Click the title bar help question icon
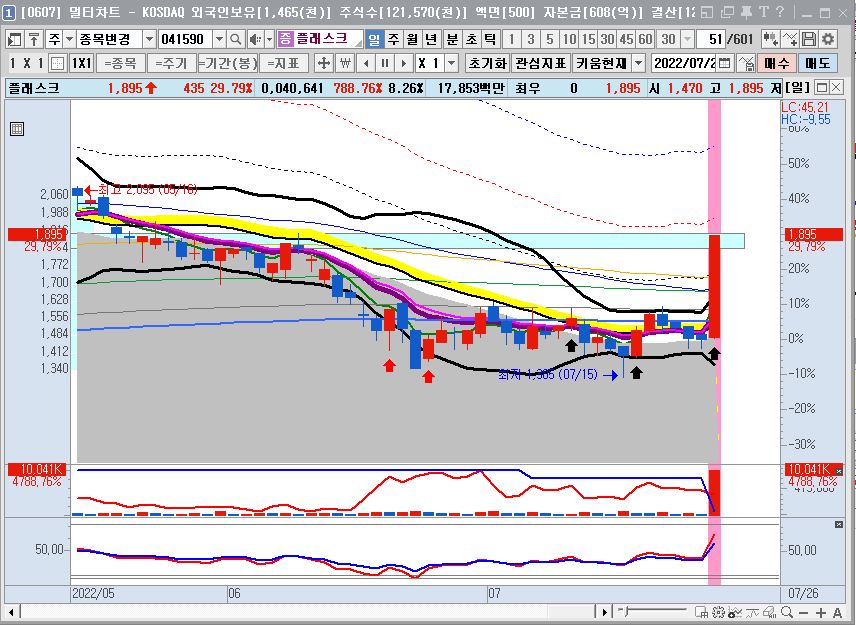 [780, 11]
